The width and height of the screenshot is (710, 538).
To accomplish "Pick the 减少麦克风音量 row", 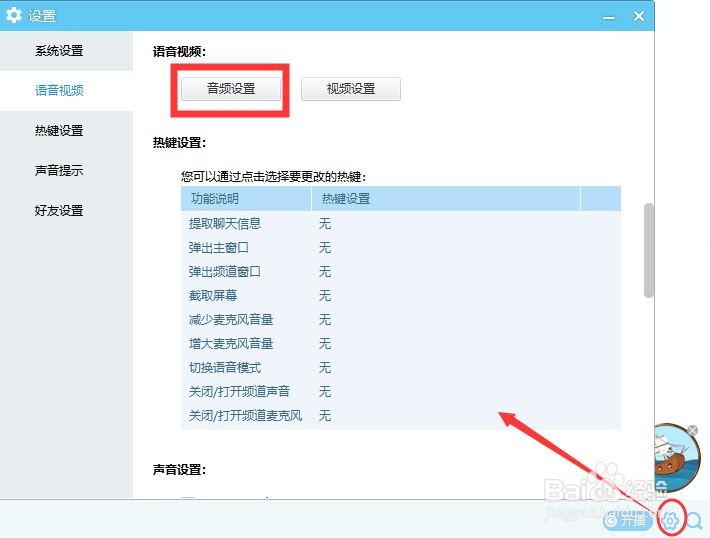I will [401, 319].
